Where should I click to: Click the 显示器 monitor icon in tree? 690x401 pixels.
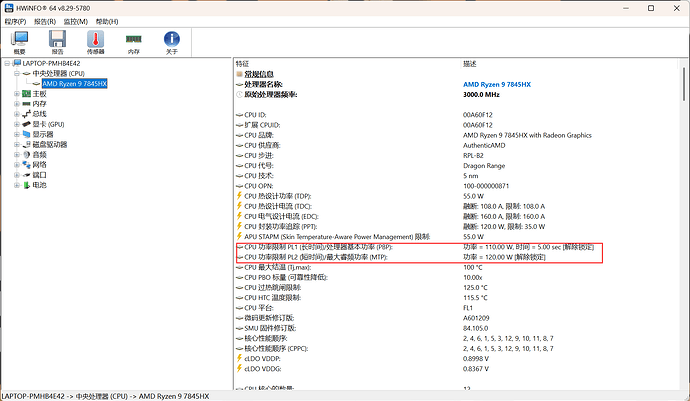point(26,134)
